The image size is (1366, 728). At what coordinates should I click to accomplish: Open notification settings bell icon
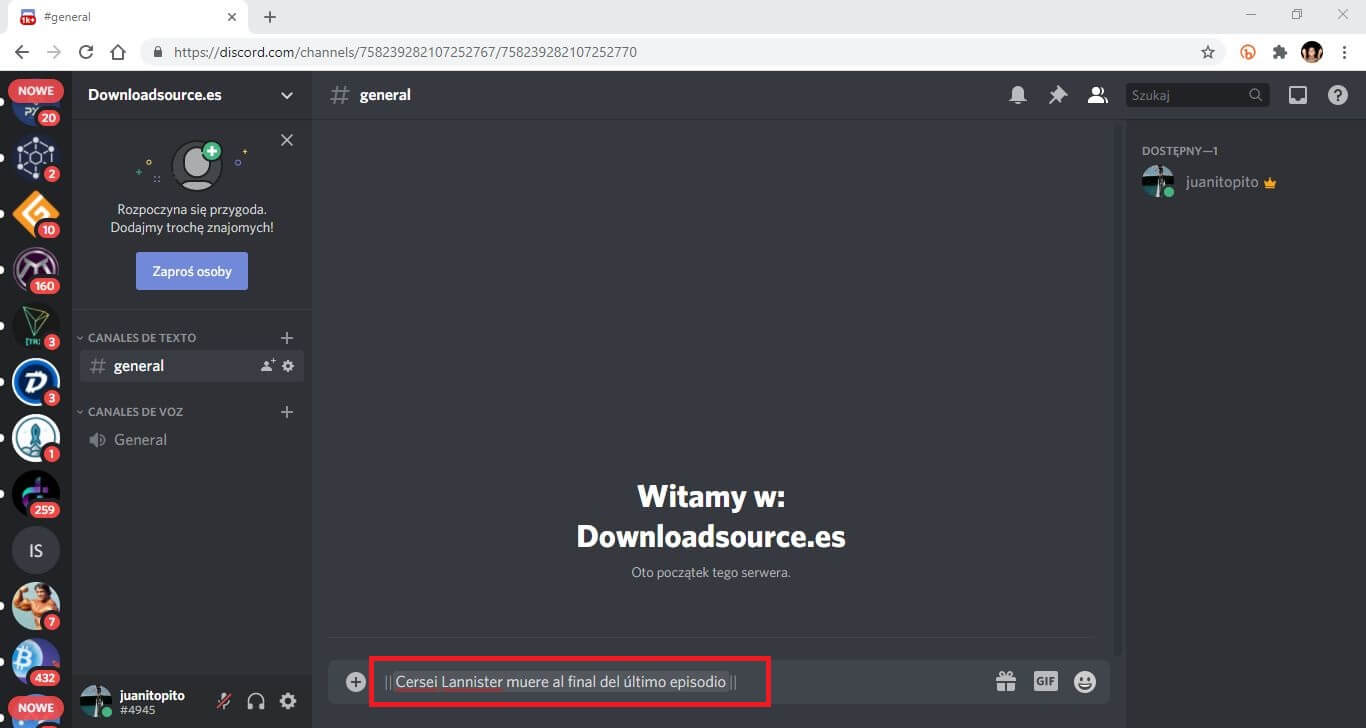1018,95
